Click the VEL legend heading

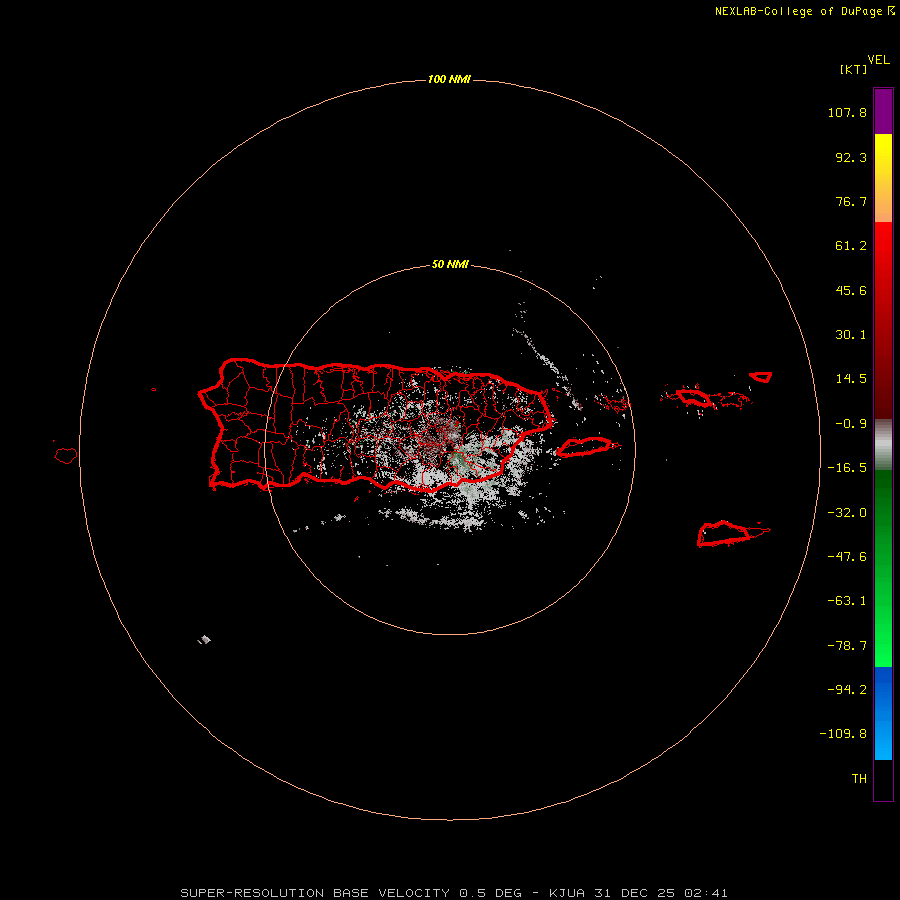(x=878, y=60)
